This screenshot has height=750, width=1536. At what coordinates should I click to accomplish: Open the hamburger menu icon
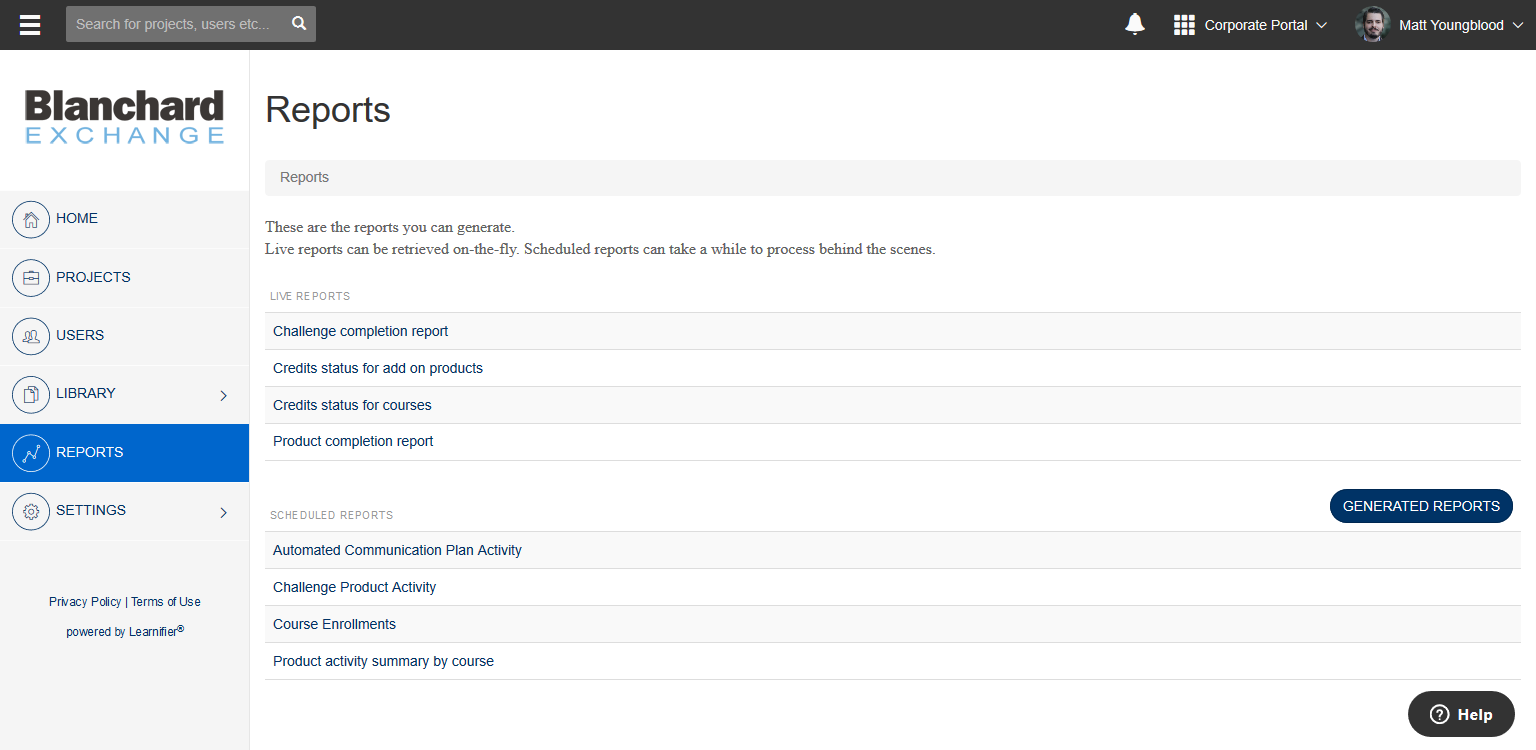tap(30, 25)
